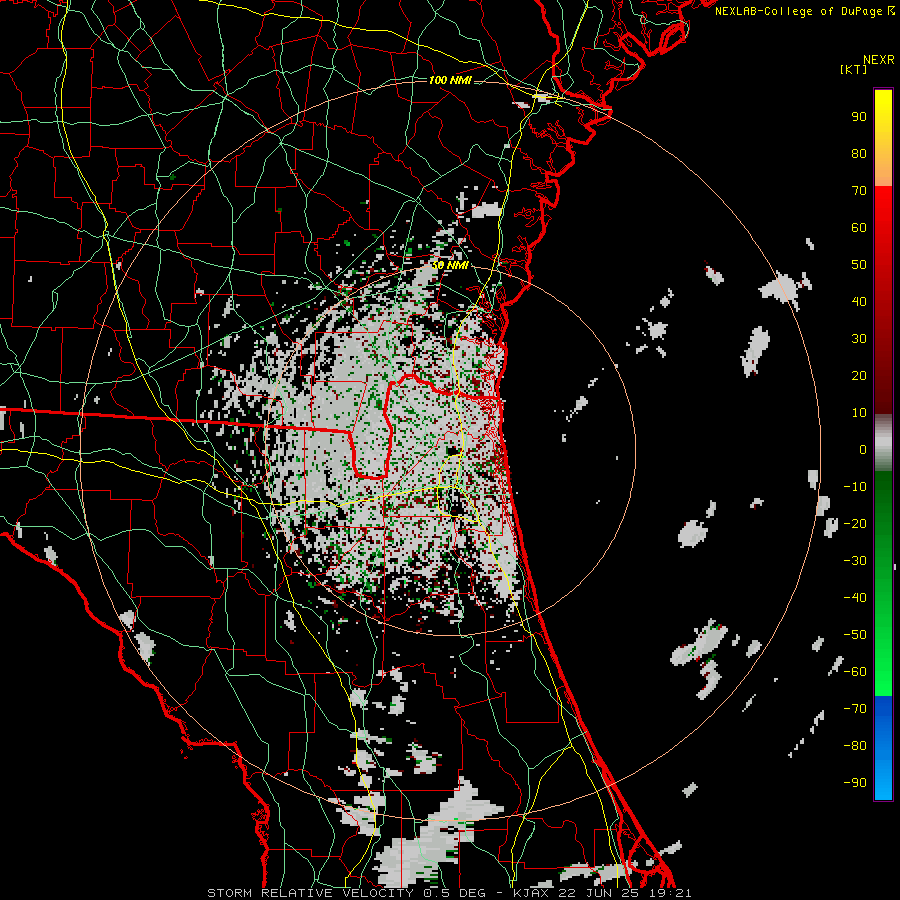The width and height of the screenshot is (900, 900).
Task: Click the -30 value on the velocity scale
Action: [x=855, y=561]
